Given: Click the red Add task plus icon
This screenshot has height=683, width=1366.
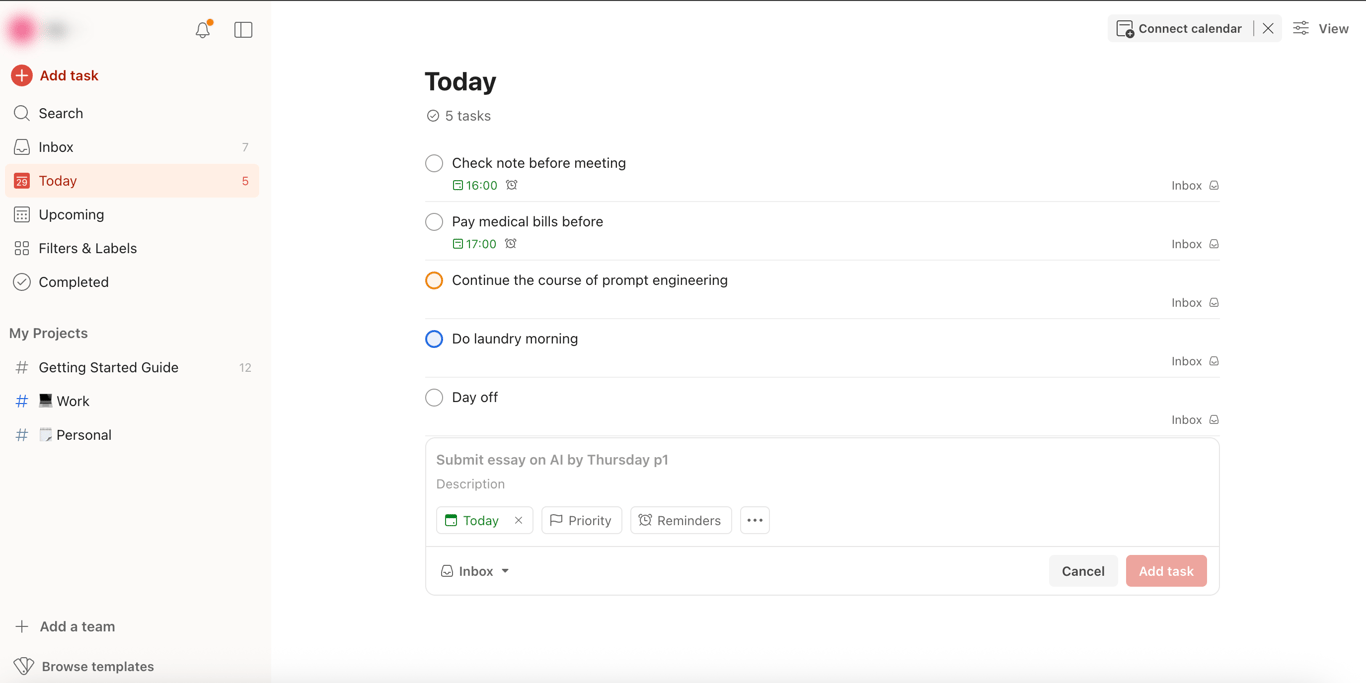Looking at the screenshot, I should point(22,76).
